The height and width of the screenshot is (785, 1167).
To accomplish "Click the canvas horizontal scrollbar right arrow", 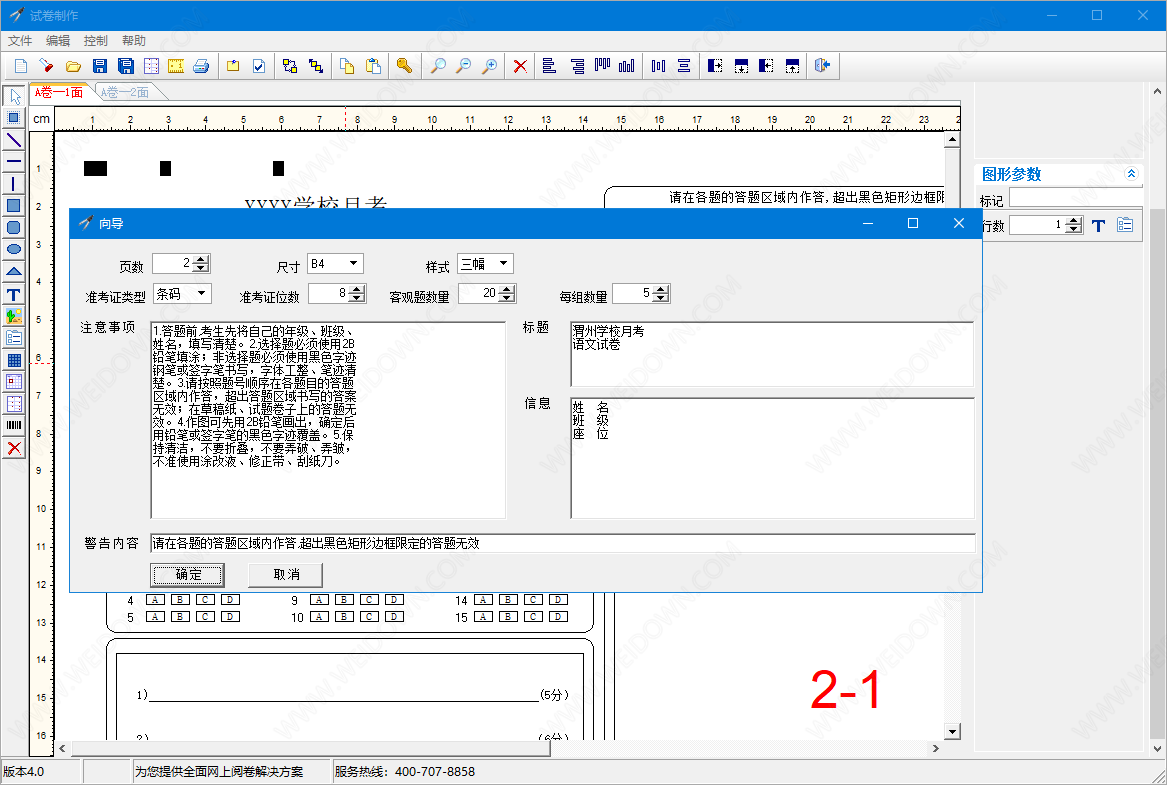I will click(936, 749).
